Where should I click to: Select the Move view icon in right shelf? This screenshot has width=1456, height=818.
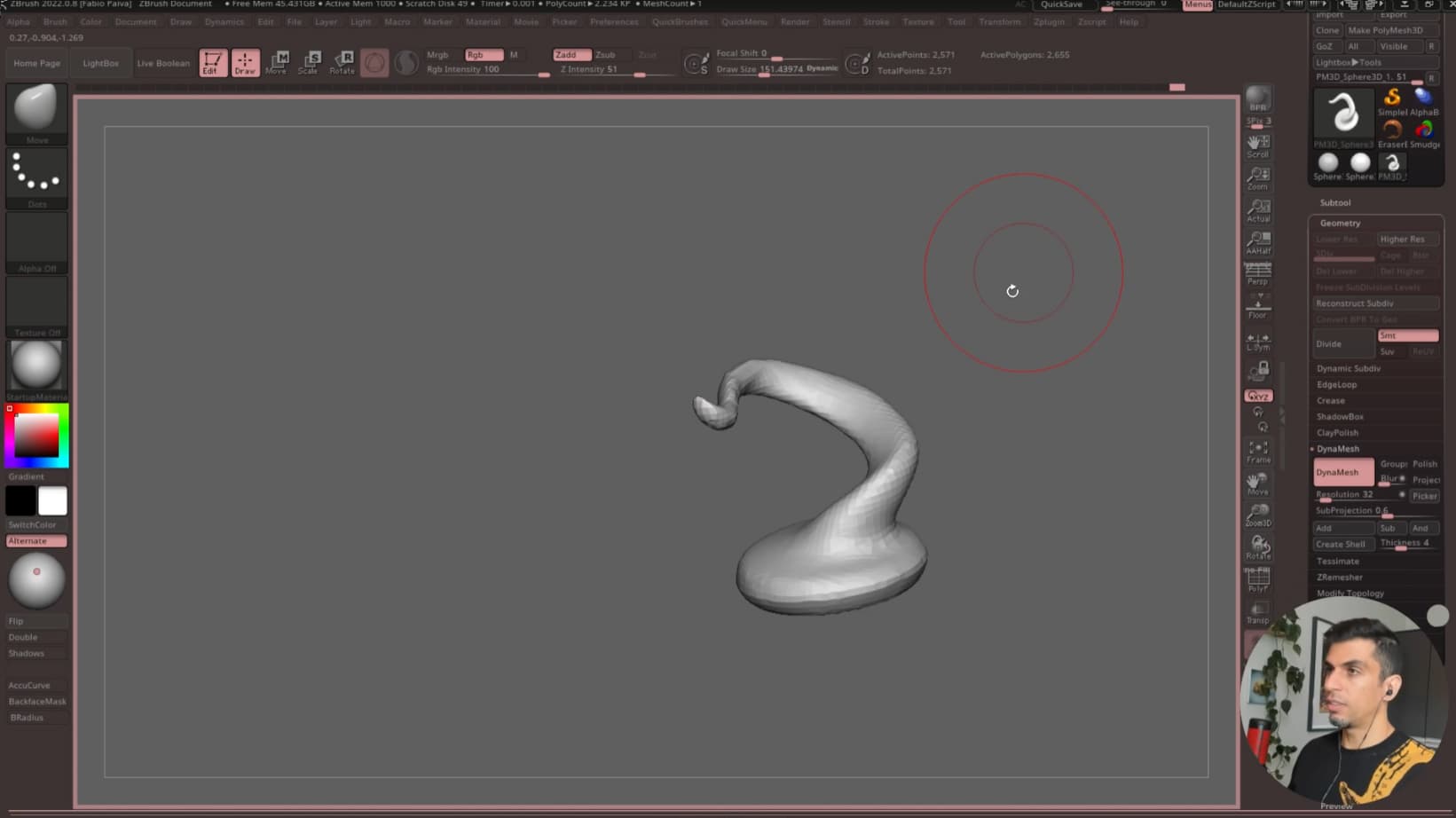coord(1258,484)
